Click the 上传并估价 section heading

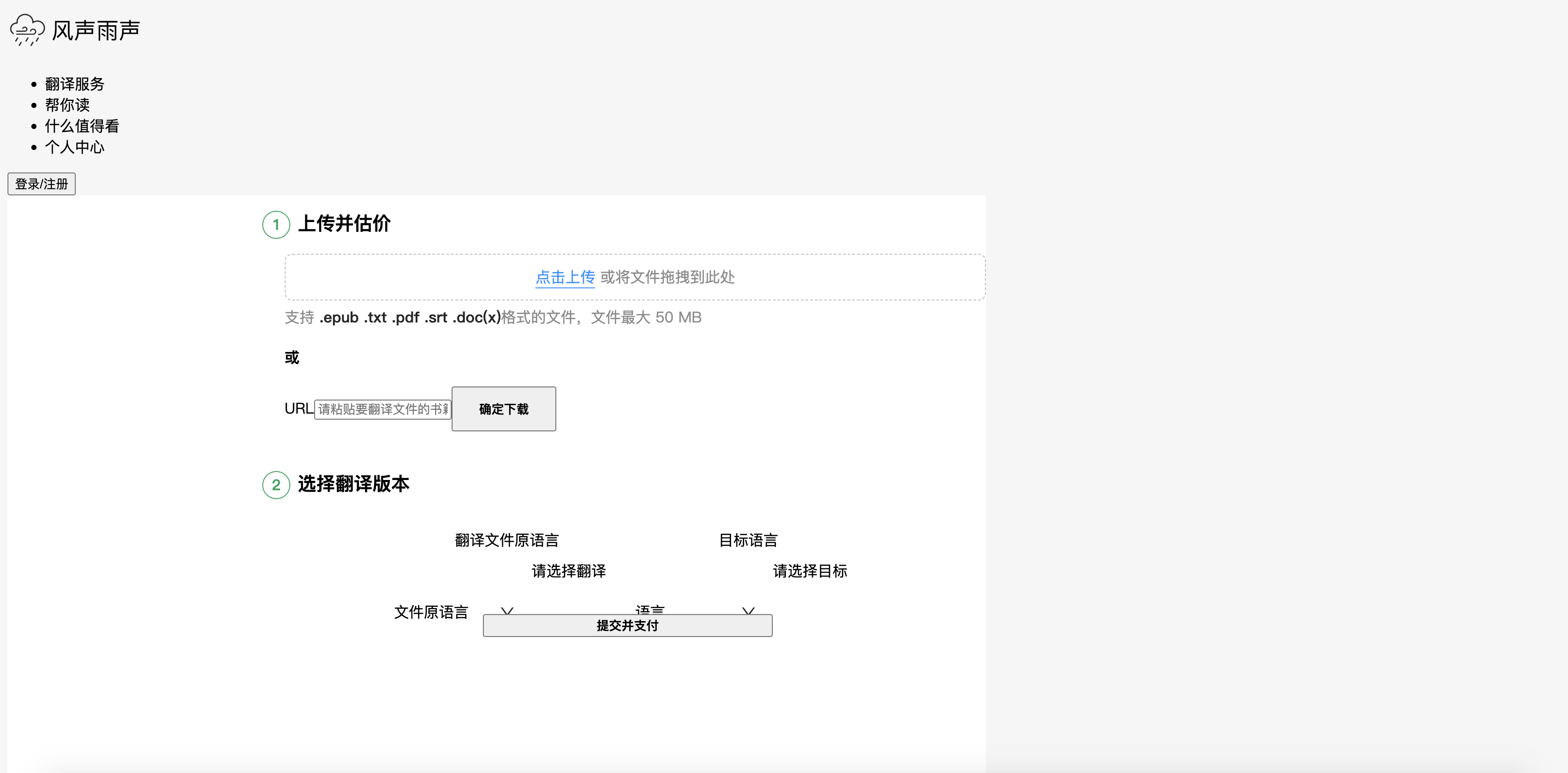pyautogui.click(x=345, y=224)
